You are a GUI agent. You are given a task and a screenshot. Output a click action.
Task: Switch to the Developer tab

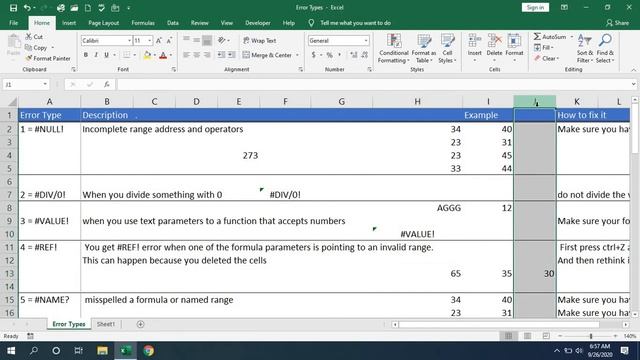[258, 23]
